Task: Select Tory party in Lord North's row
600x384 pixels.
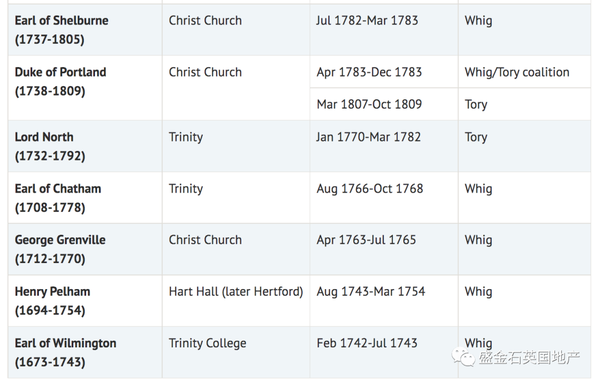Action: [x=476, y=137]
